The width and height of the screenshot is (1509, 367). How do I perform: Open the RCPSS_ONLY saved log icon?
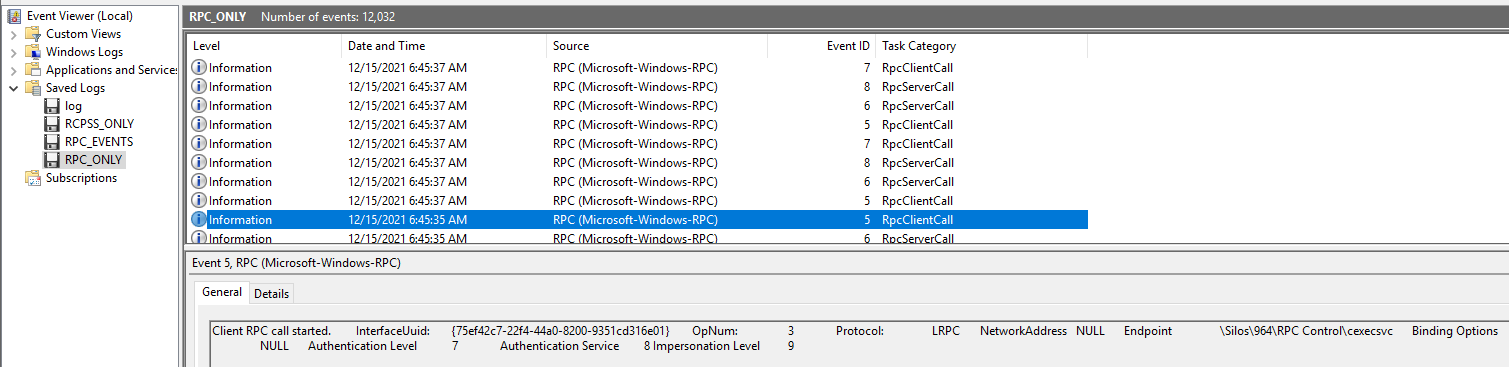point(52,124)
